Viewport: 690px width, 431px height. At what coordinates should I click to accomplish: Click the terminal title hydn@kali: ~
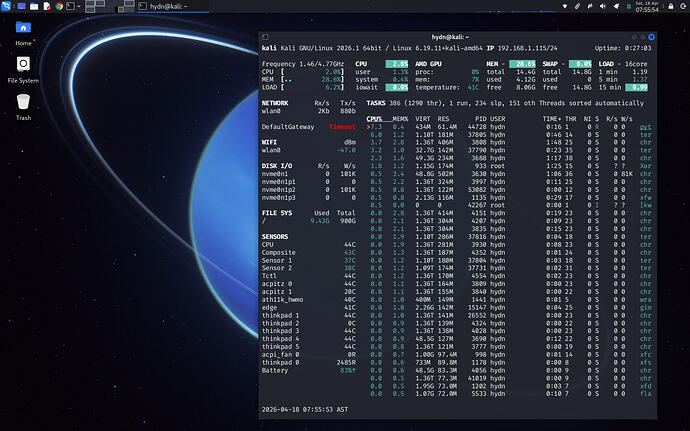click(x=450, y=37)
